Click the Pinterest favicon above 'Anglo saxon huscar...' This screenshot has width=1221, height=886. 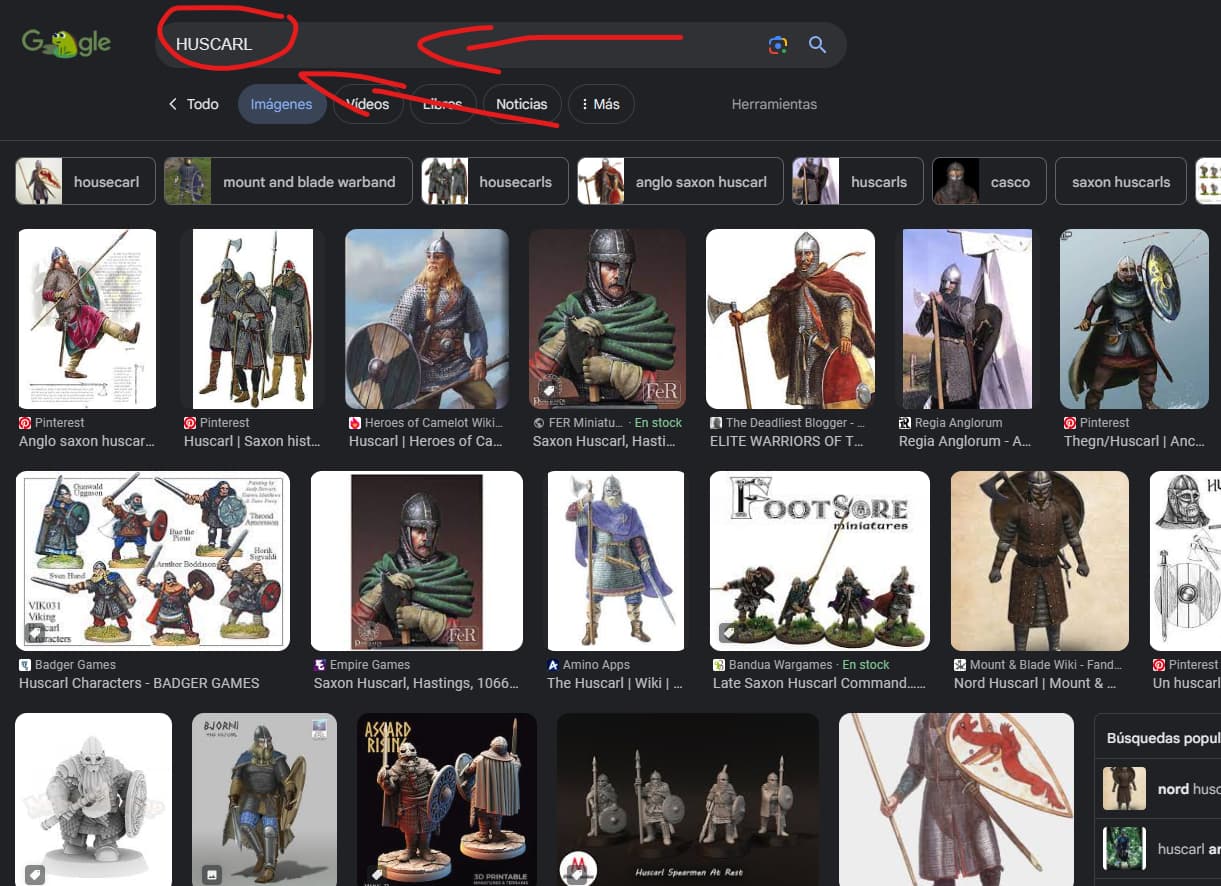[25, 423]
